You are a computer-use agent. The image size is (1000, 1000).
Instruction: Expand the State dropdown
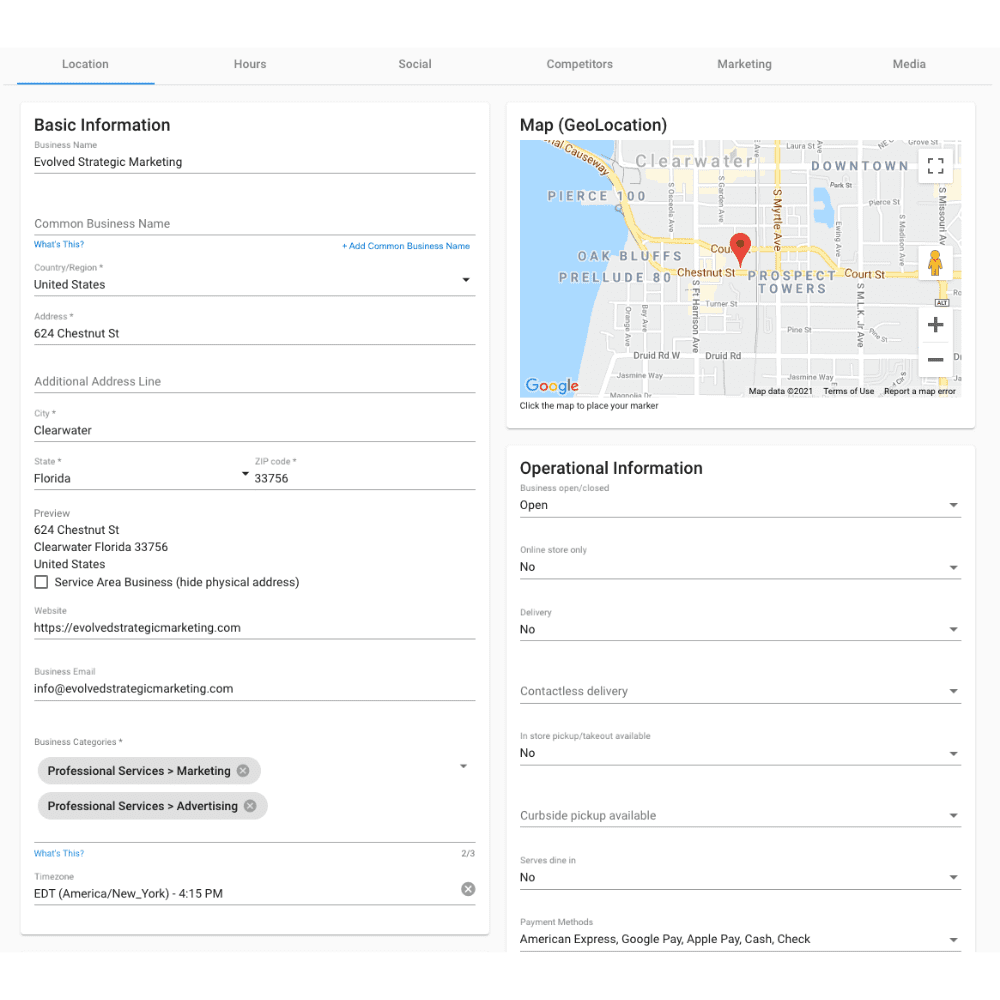(245, 474)
